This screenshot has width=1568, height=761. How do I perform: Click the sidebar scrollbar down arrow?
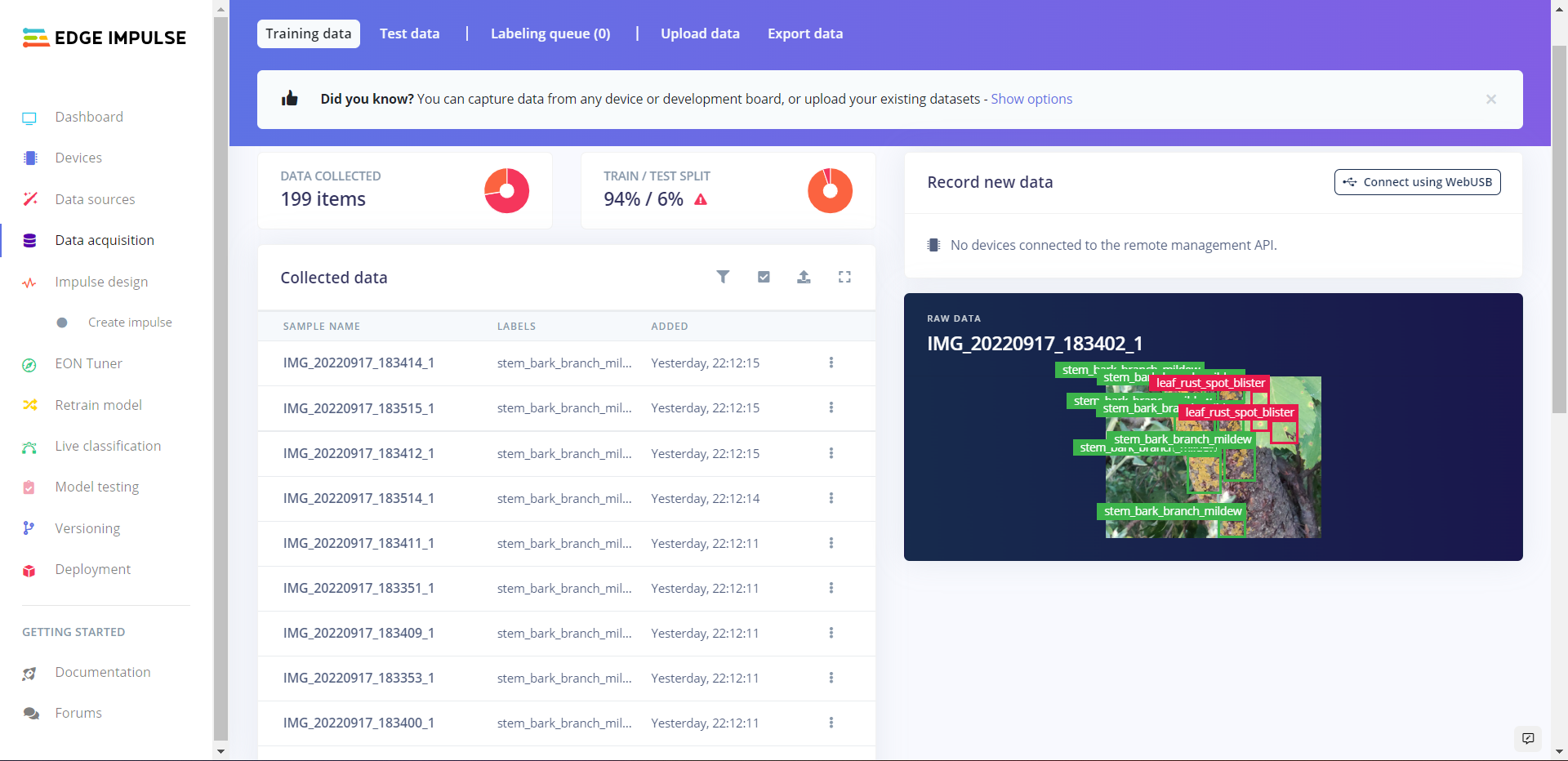tap(220, 751)
